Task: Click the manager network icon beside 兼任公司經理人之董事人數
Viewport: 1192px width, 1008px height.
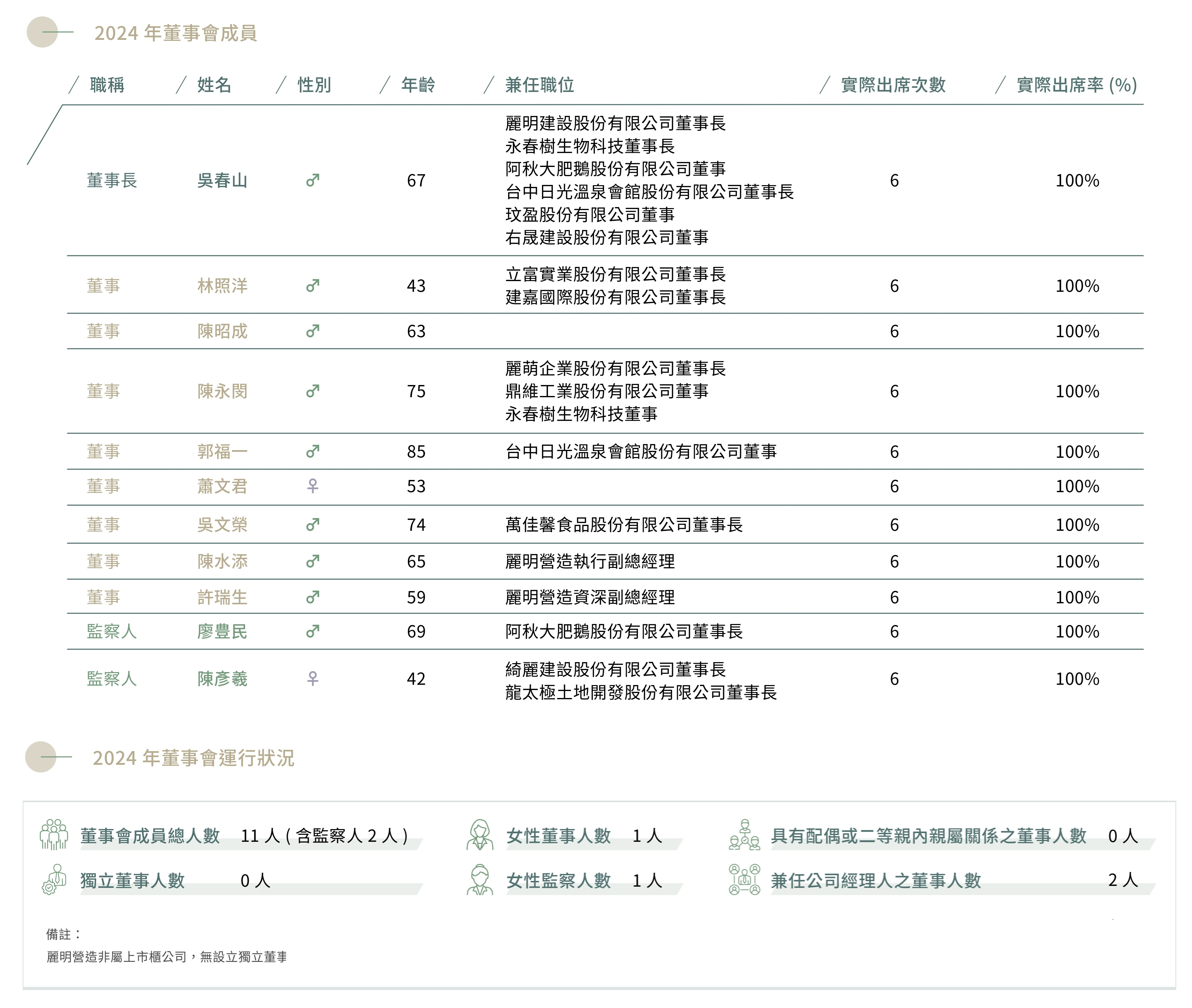Action: click(x=744, y=879)
